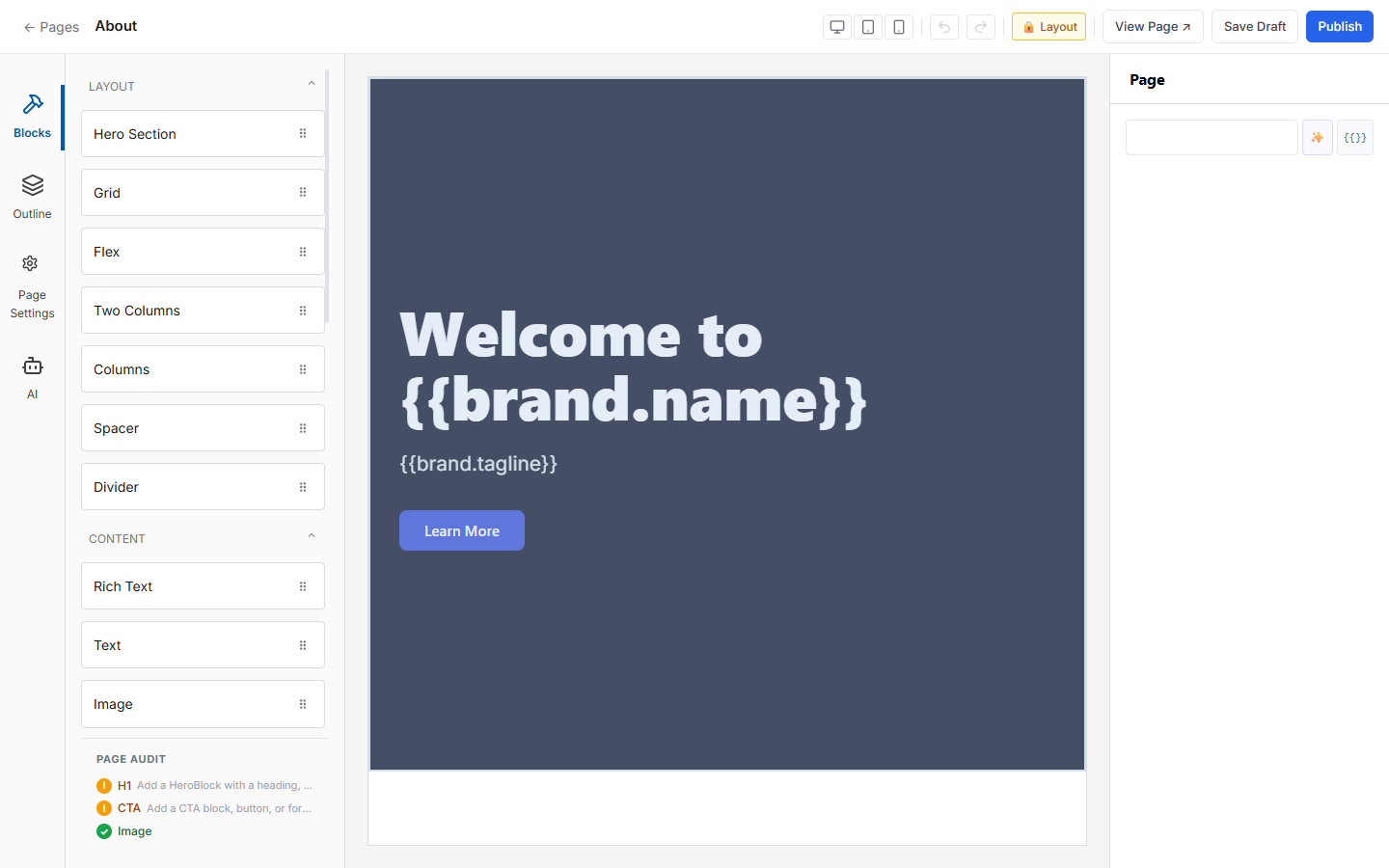This screenshot has width=1389, height=868.
Task: Switch to tablet preview icon
Action: 868,27
